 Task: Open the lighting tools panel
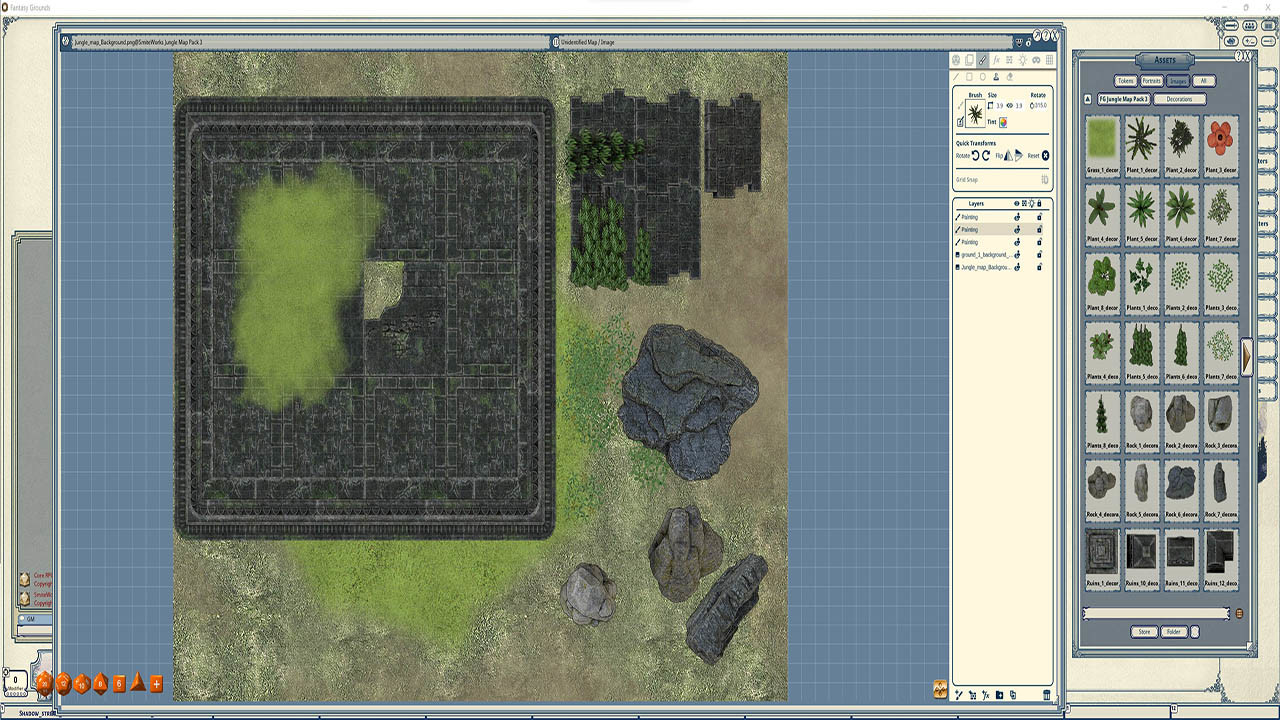coord(1024,60)
